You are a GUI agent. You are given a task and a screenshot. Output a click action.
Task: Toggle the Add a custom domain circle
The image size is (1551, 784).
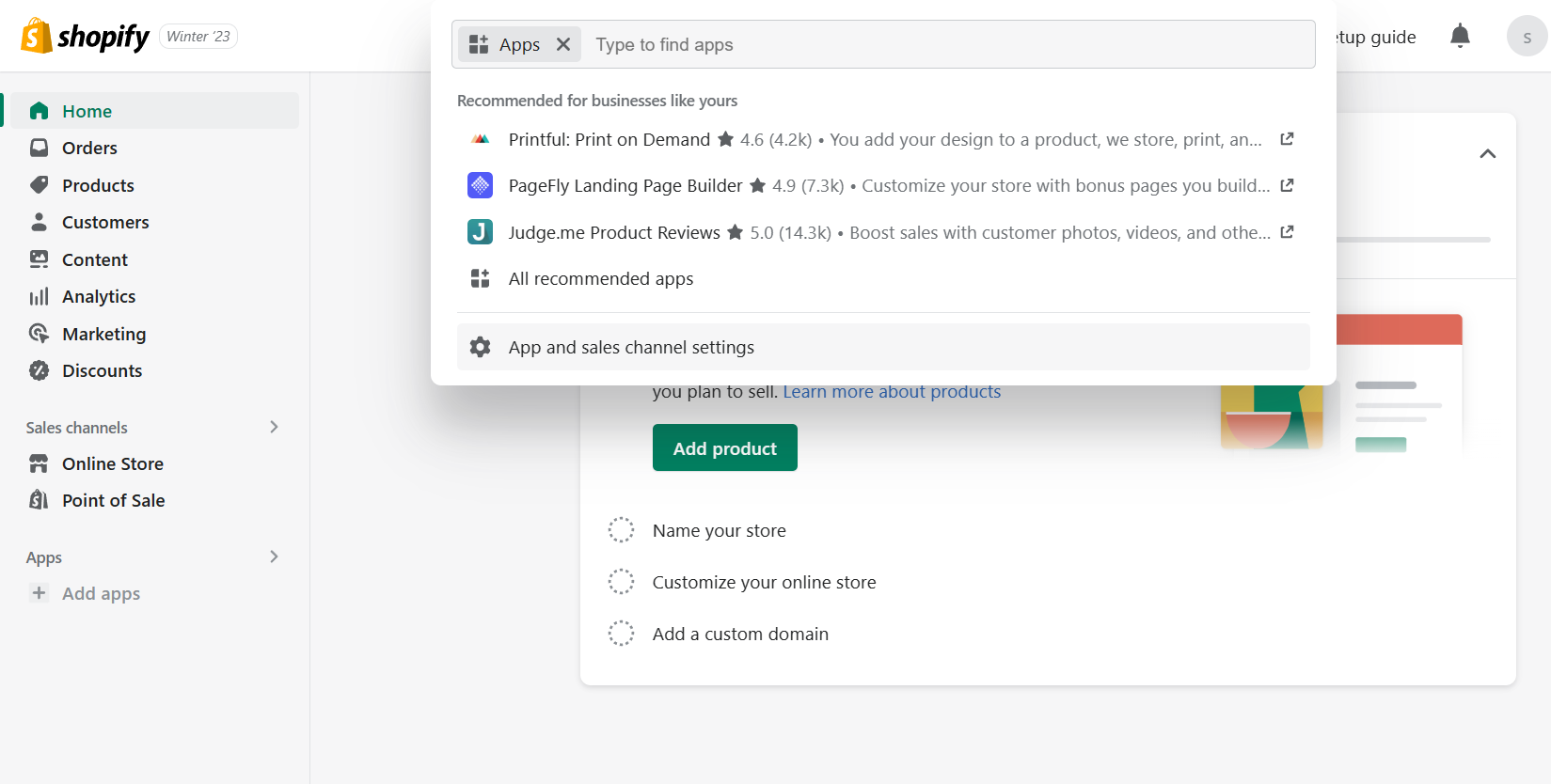click(621, 634)
